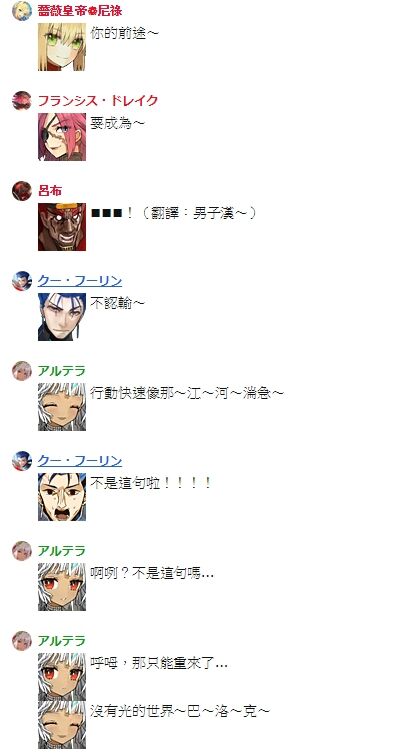Click last アルテラ round avatar icon

pos(22,641)
